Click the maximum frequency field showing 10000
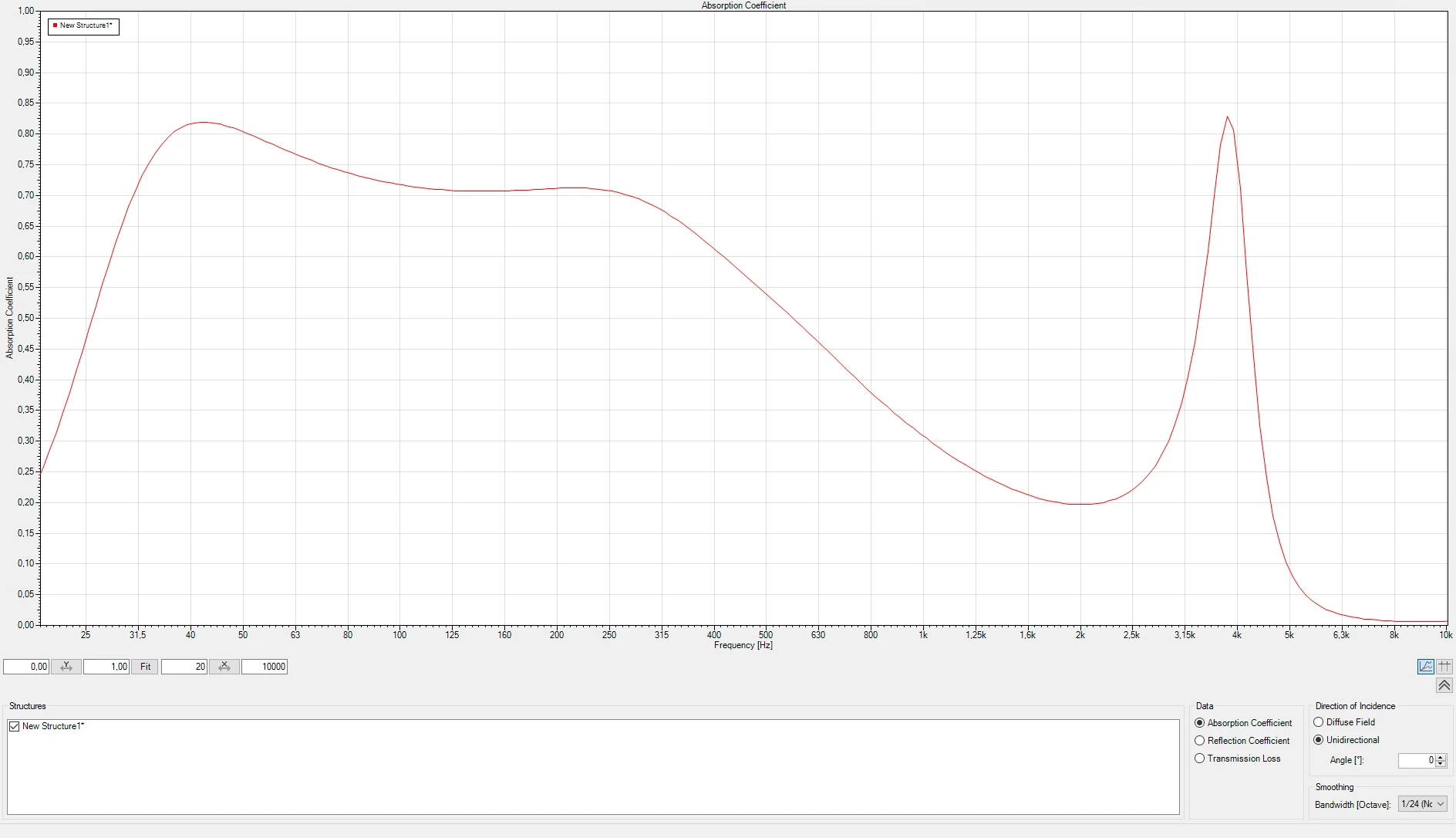Viewport: 1456px width, 838px height. pyautogui.click(x=265, y=667)
